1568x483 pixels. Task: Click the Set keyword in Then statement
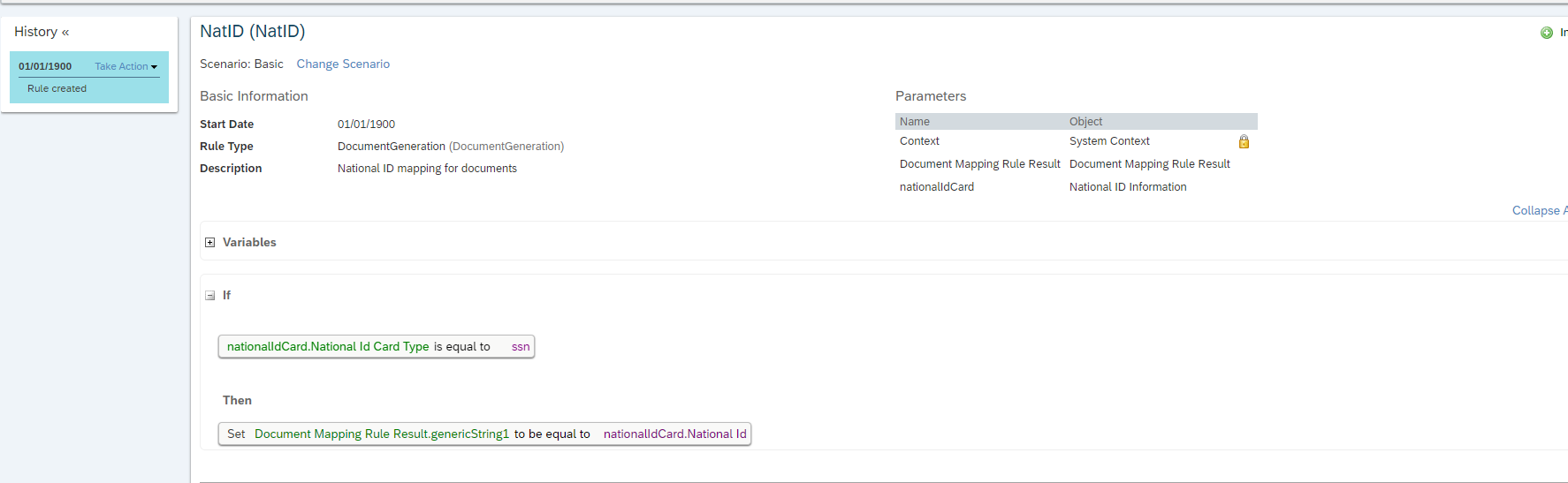(x=236, y=434)
